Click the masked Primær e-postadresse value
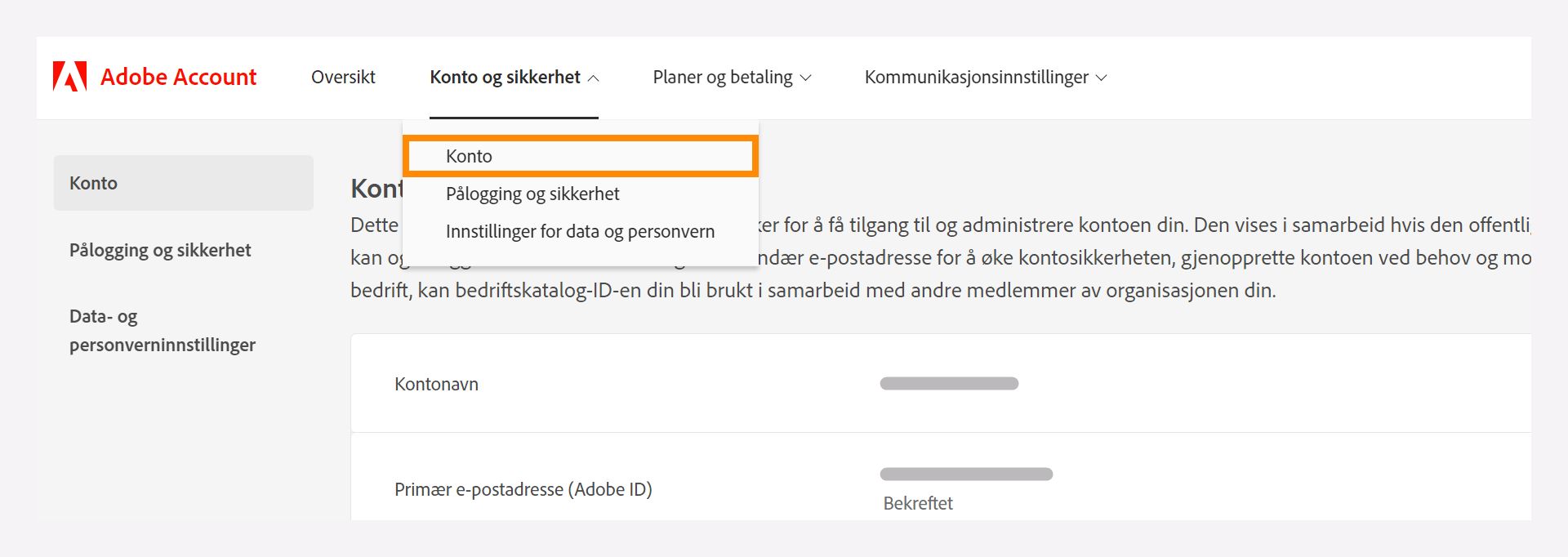The image size is (1568, 557). click(x=966, y=472)
